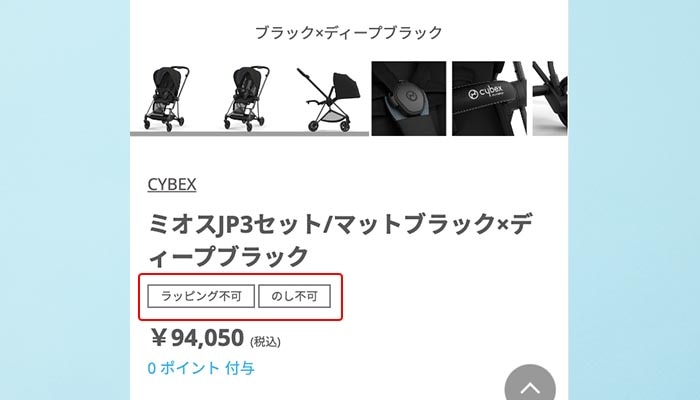Click the scroll-to-top chevron button
700x400 pixels.
tap(530, 386)
